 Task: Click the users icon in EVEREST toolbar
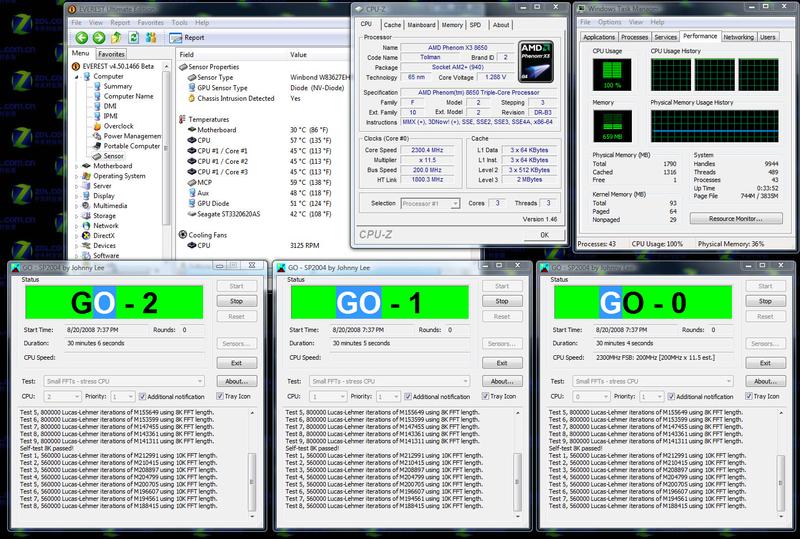coord(151,37)
